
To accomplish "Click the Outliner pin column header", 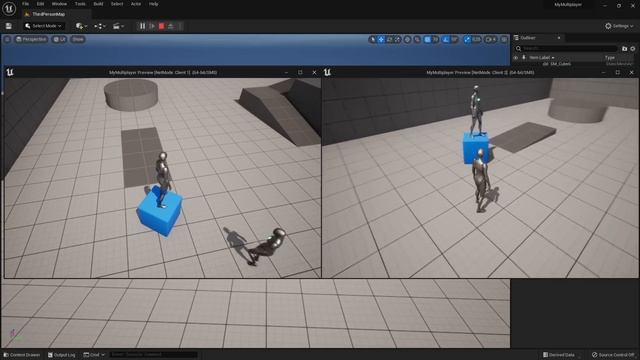I will [x=524, y=58].
